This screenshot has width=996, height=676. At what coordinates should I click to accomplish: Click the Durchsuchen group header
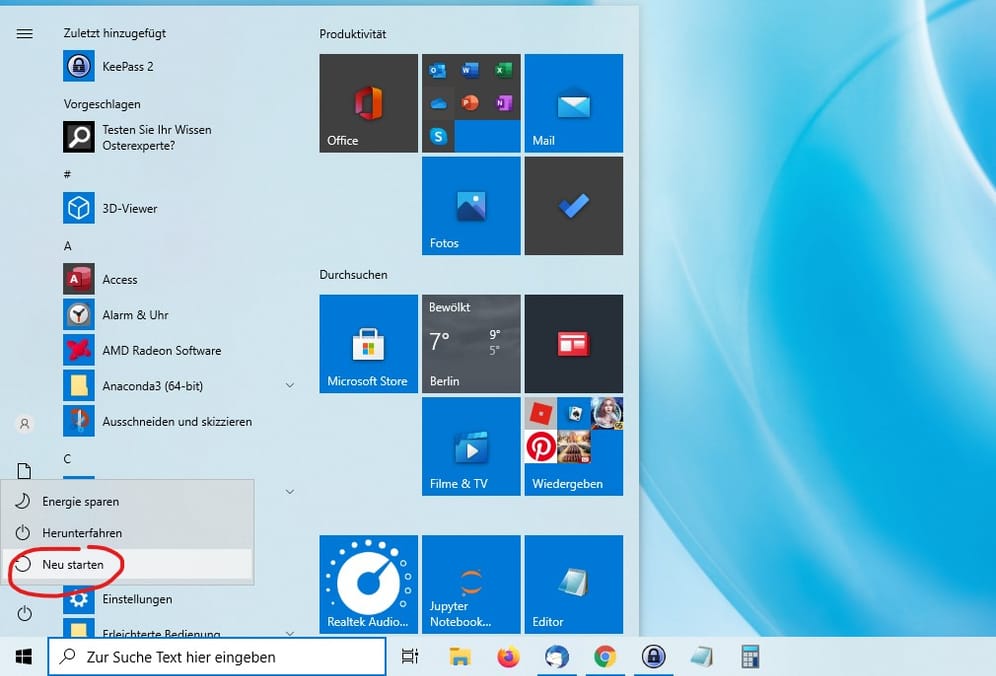pos(353,274)
